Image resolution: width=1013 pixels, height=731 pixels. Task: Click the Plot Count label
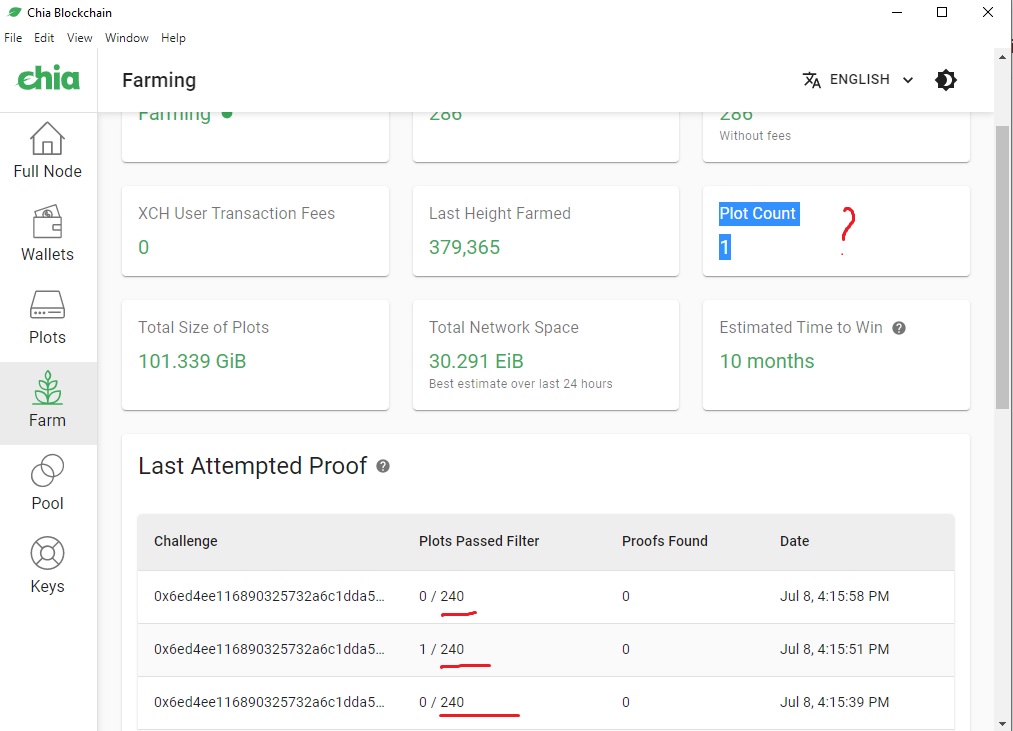click(x=759, y=213)
